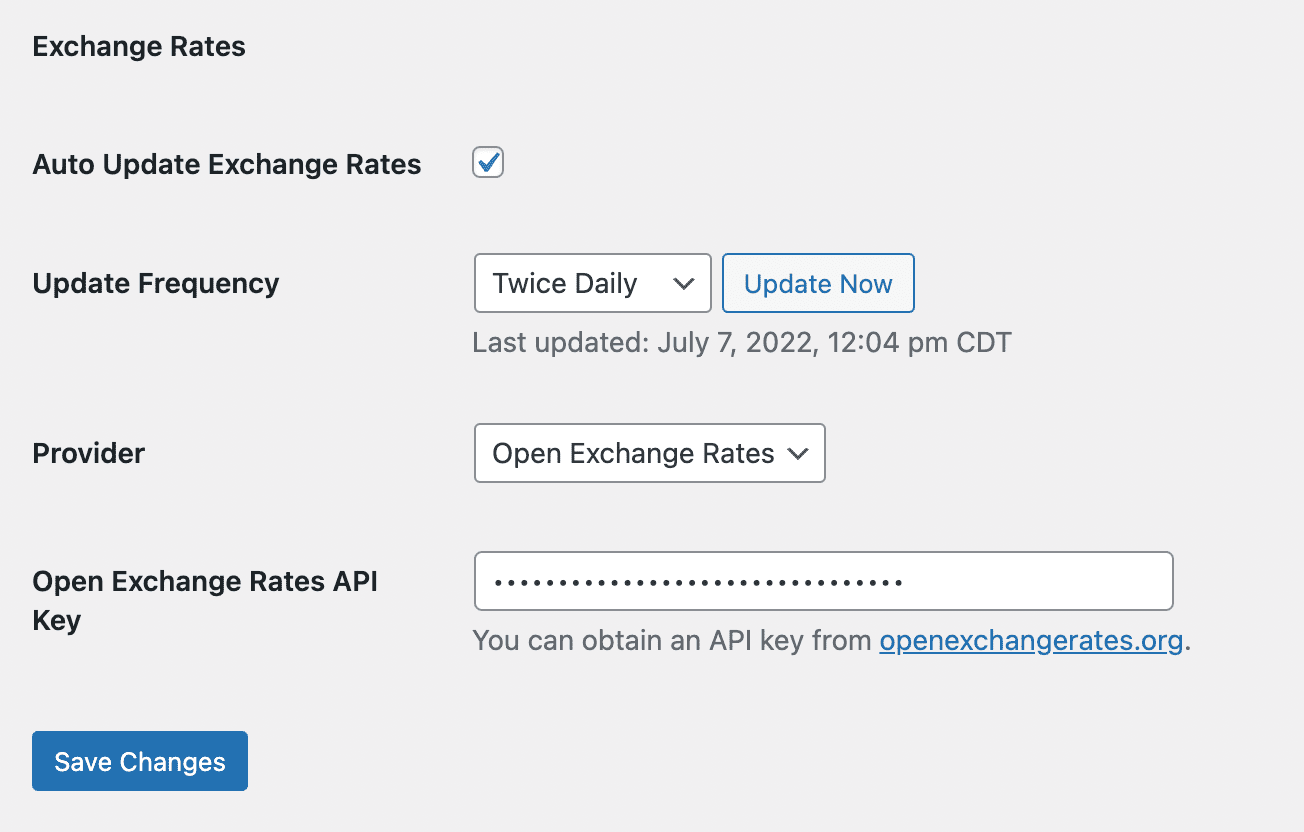This screenshot has height=832, width=1304.
Task: Select the masked Open Exchange Rates API key
Action: (x=822, y=580)
